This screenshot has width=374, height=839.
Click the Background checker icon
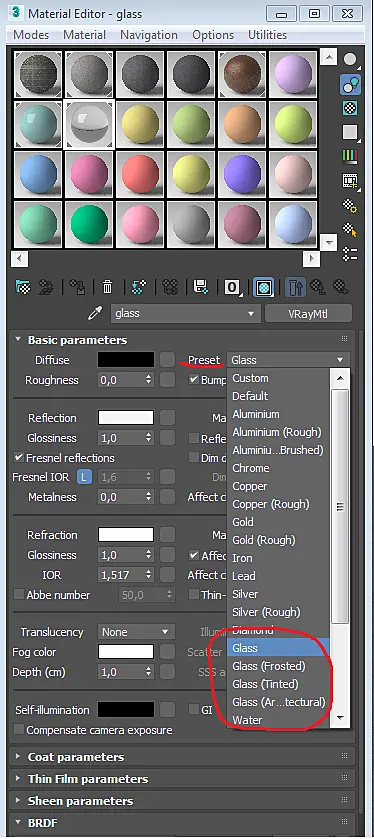pos(350,108)
